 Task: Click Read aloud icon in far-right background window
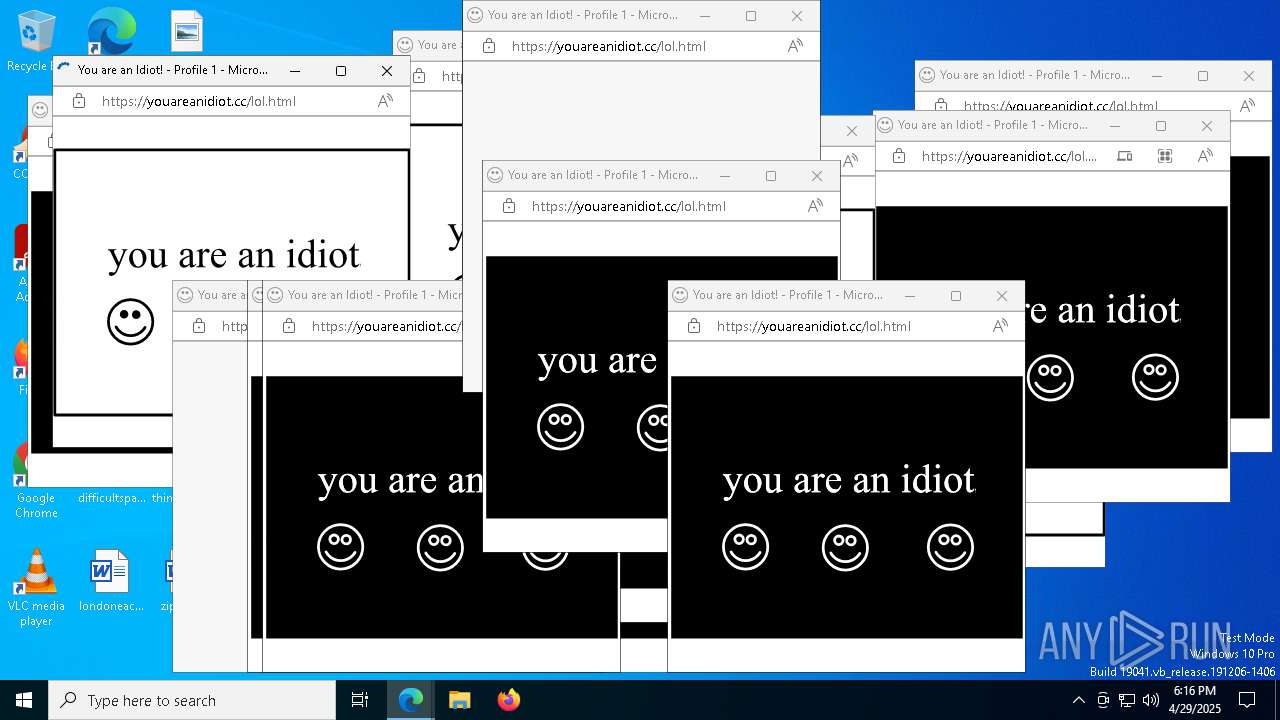coord(1247,105)
